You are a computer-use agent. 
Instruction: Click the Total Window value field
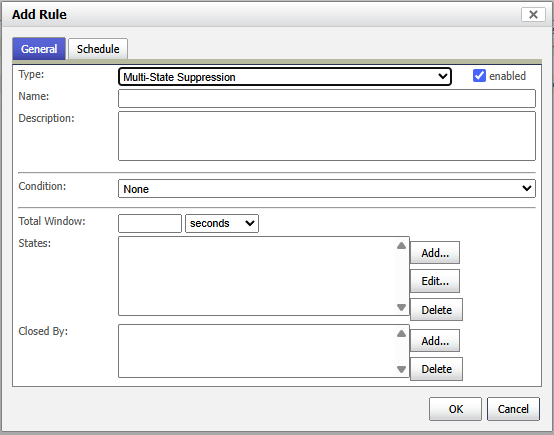coord(150,223)
